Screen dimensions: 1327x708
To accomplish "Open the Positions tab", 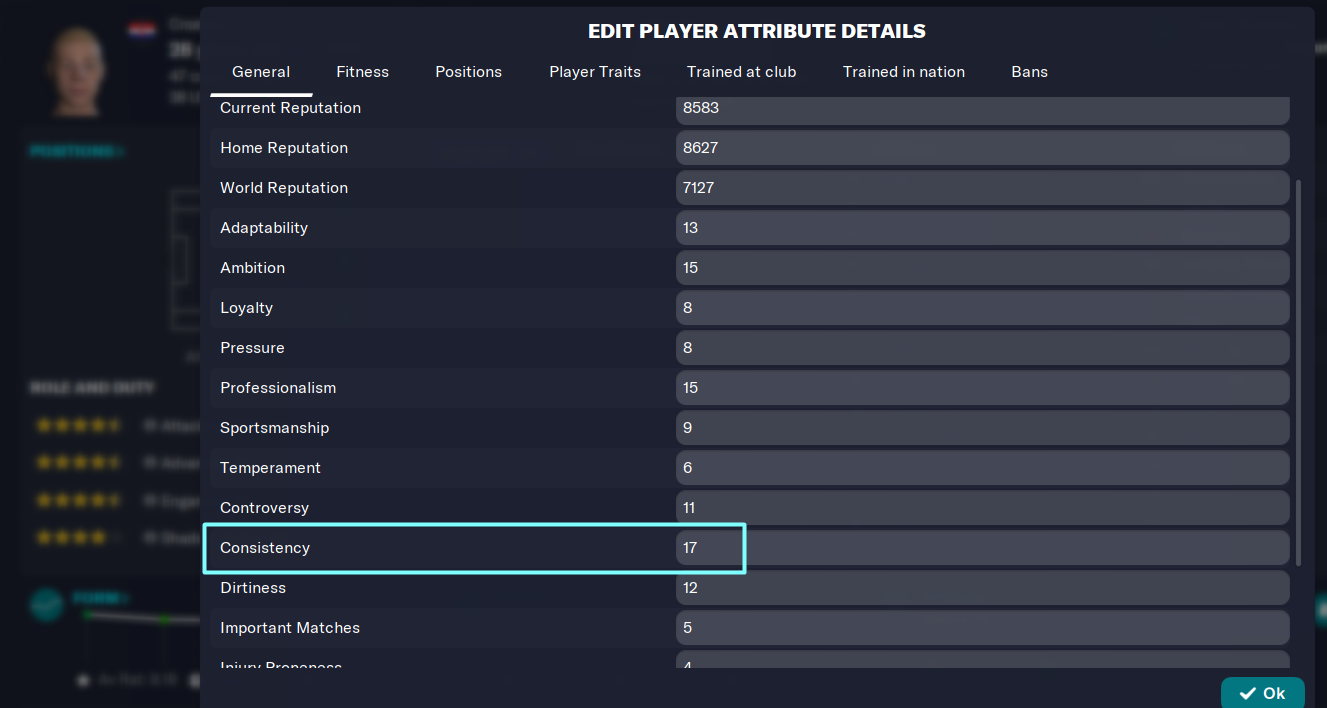I will (x=468, y=72).
